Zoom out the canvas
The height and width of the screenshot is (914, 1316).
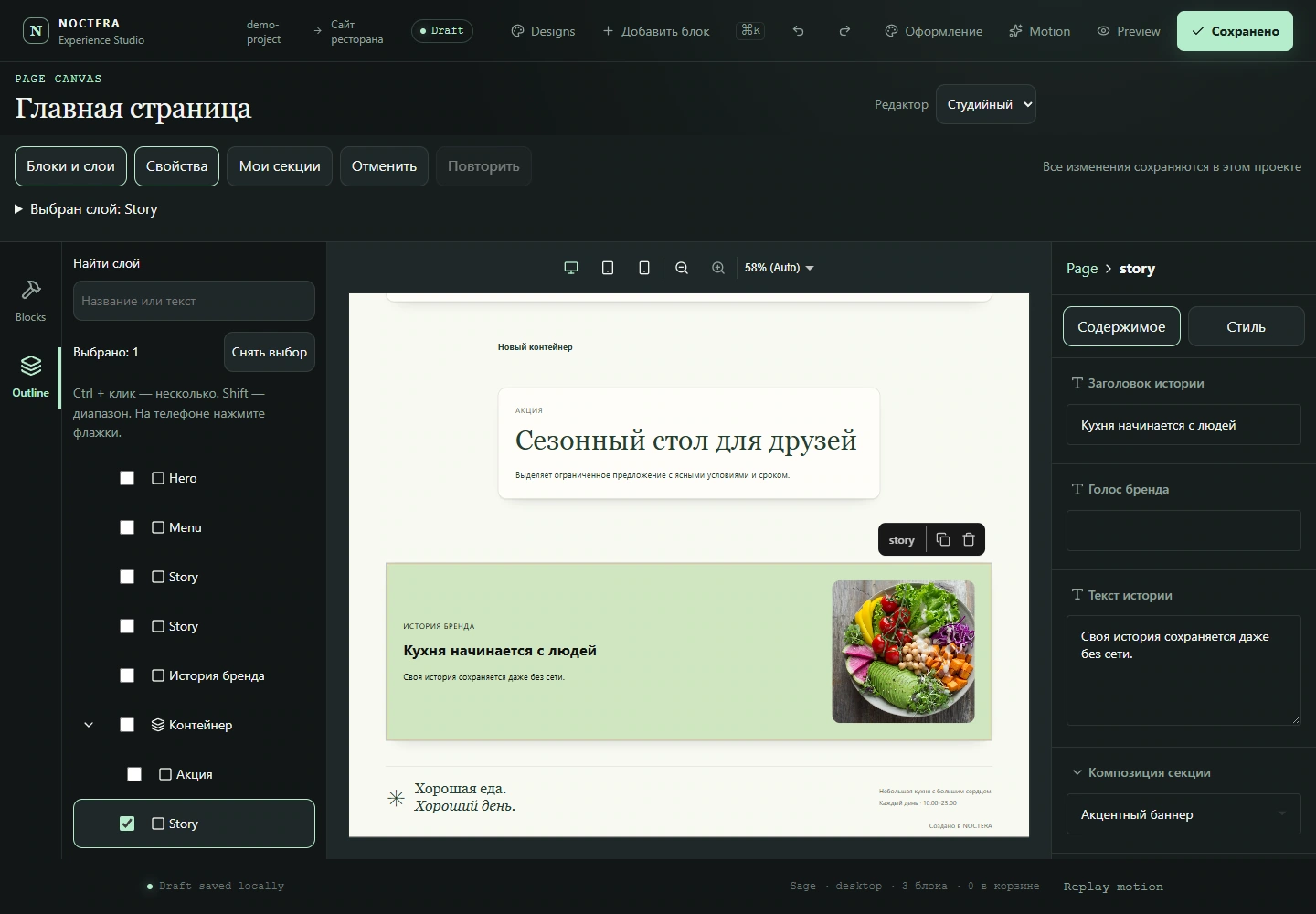click(682, 268)
